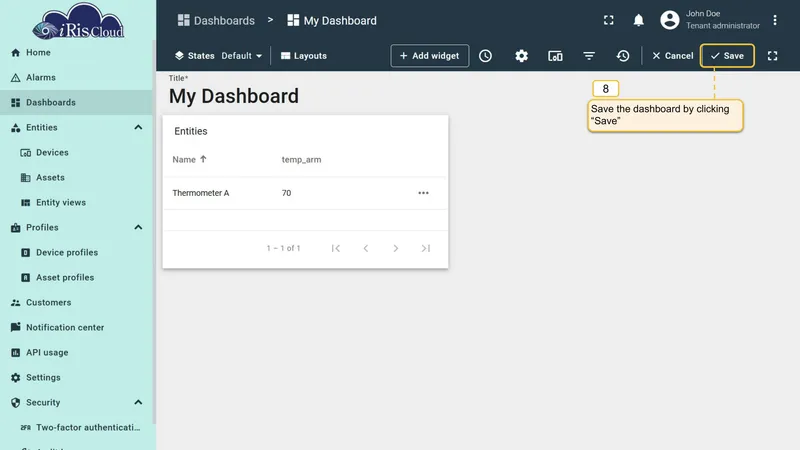Go to next page of Entities table
Screen dimensions: 800x450
point(395,248)
